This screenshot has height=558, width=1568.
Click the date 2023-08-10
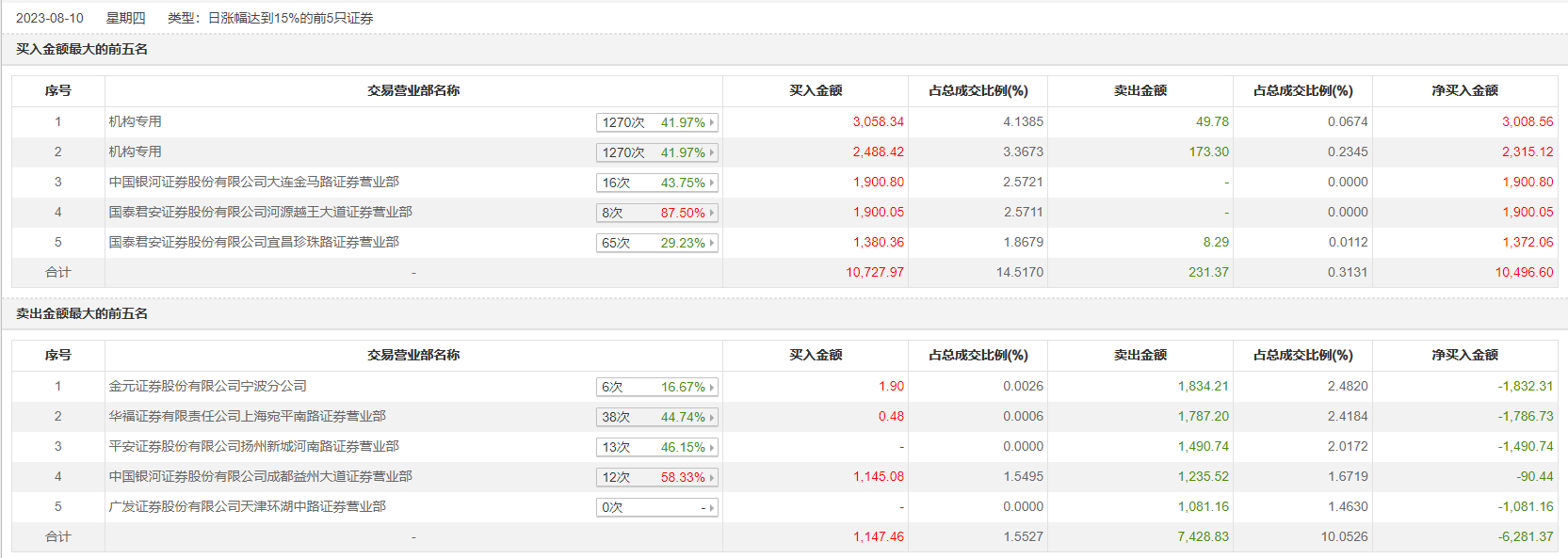click(50, 18)
